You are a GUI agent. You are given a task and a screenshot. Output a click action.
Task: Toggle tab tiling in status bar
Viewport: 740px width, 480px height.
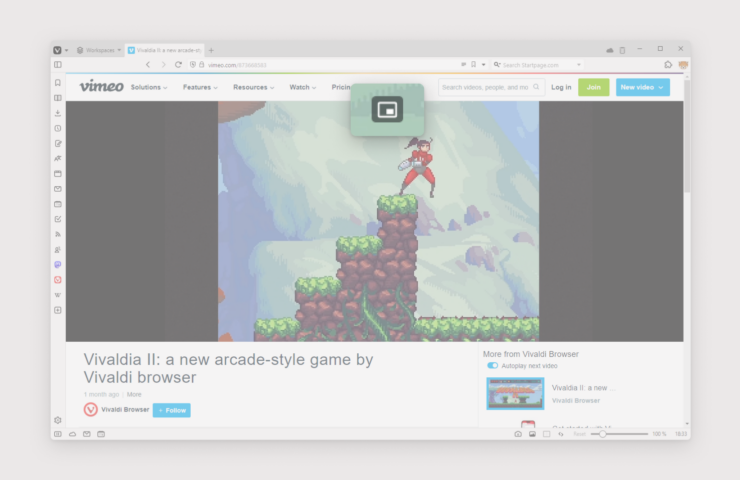click(x=547, y=434)
